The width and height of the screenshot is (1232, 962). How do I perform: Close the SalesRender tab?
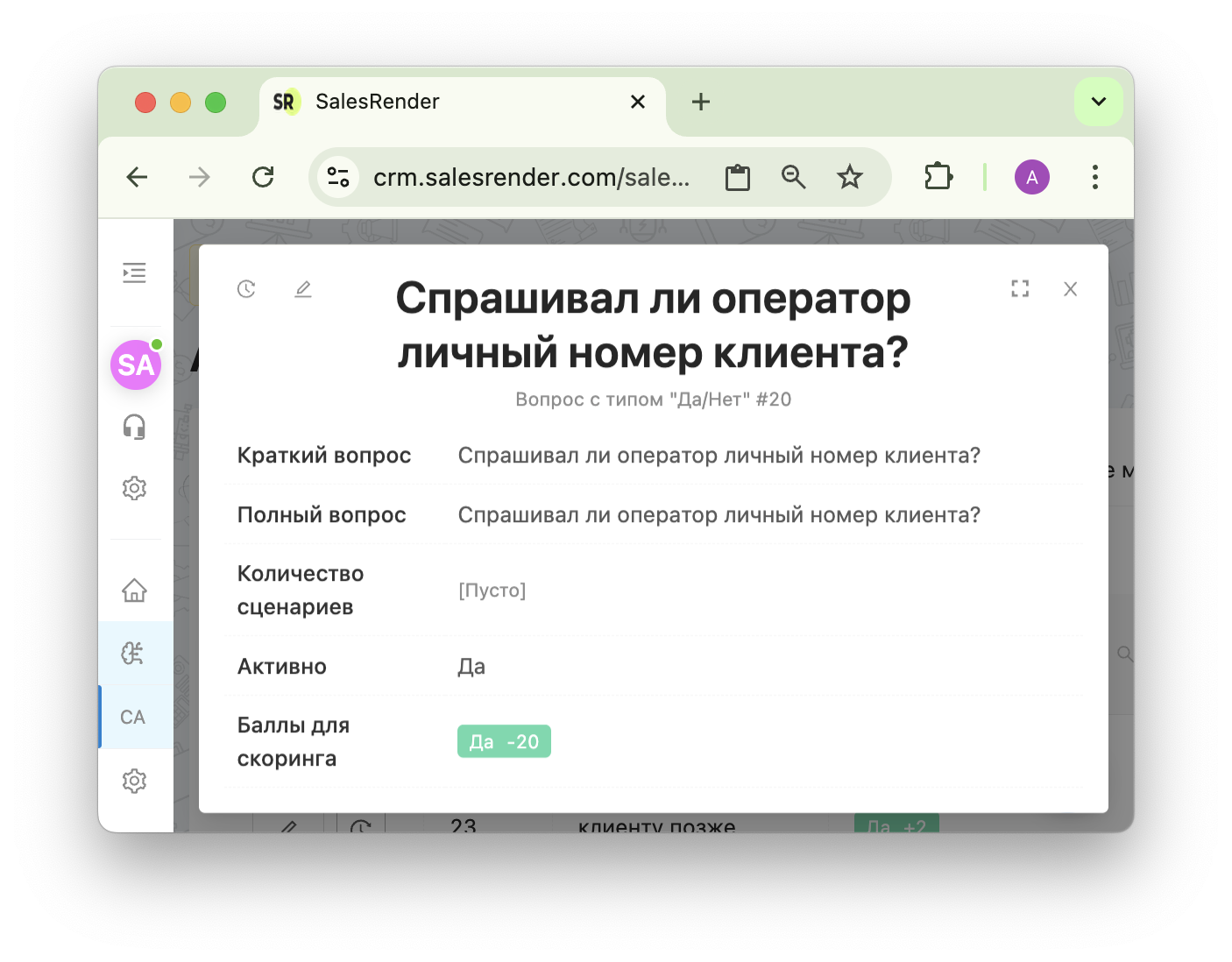(638, 102)
